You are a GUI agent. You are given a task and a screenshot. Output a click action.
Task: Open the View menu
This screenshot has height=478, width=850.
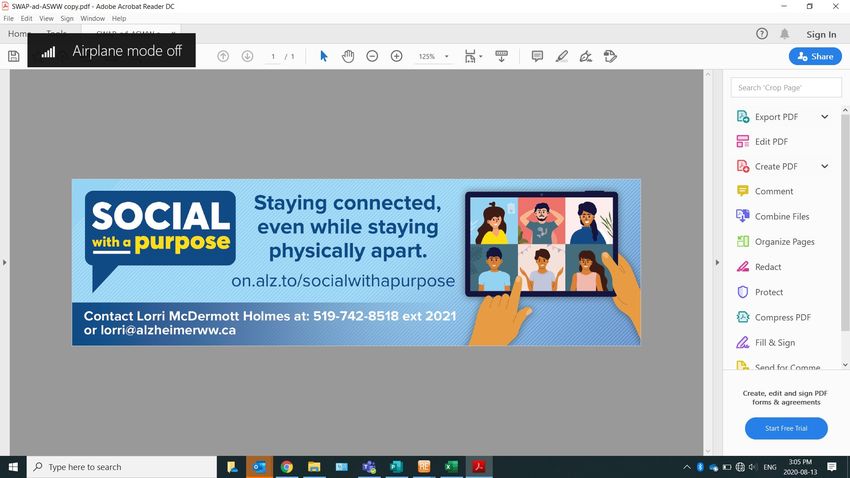46,18
